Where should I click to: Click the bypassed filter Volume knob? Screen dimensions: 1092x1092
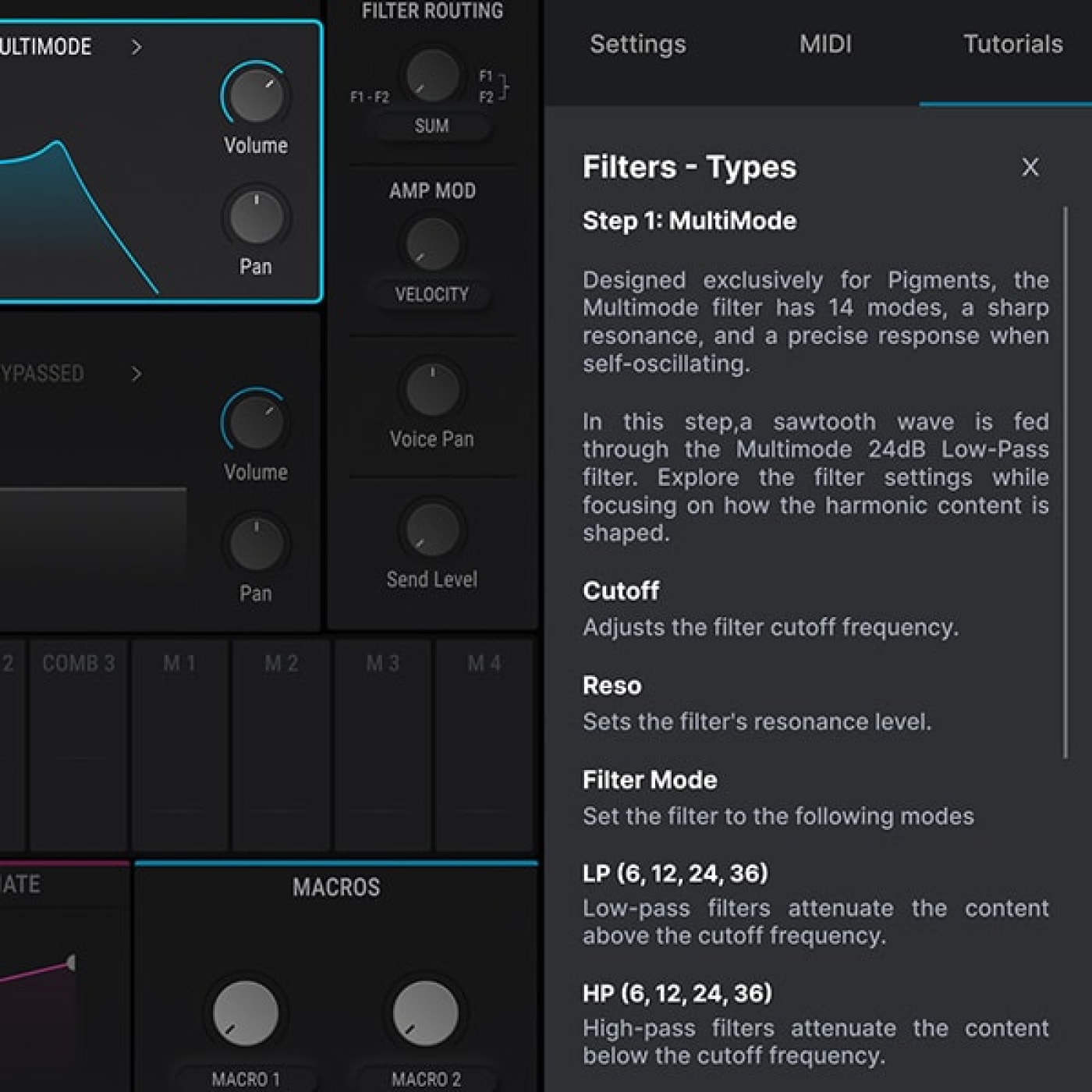point(256,423)
